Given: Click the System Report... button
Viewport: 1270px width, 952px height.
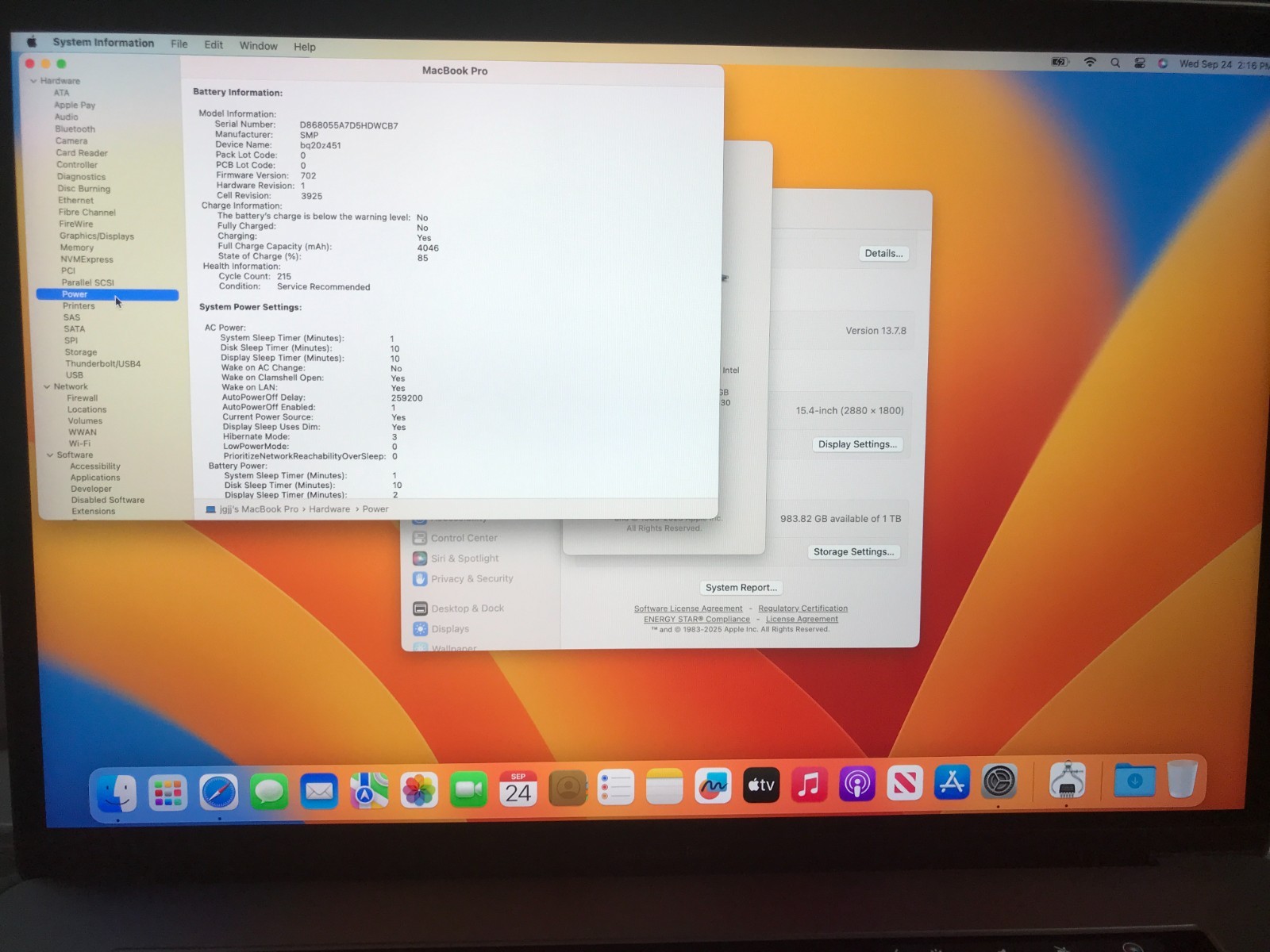Looking at the screenshot, I should click(741, 588).
